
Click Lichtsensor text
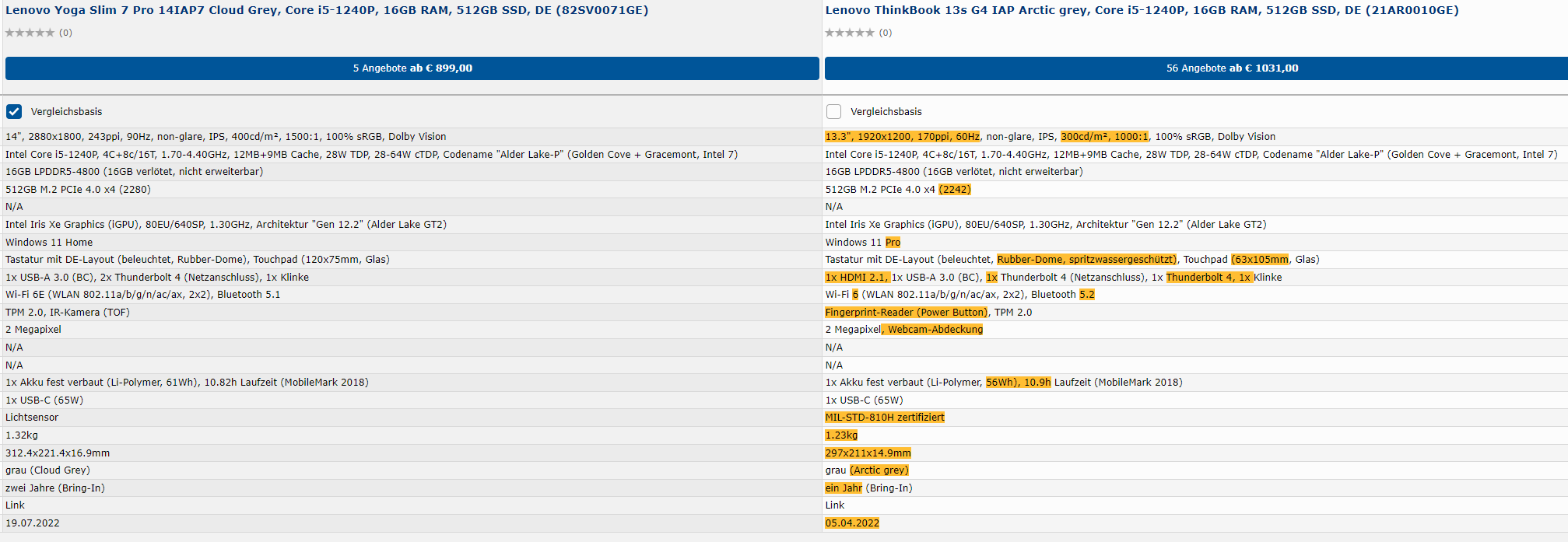(32, 418)
